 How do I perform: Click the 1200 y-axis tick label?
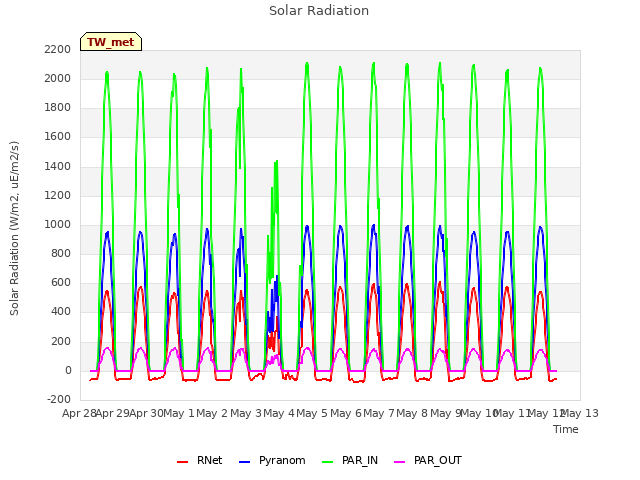click(58, 196)
